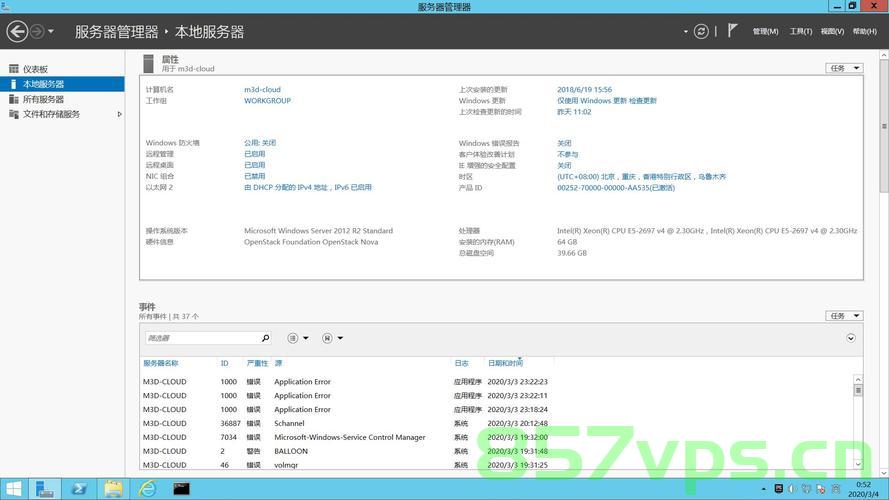Open PowerShell from taskbar
Viewport: 889px width, 500px height.
tap(78, 489)
